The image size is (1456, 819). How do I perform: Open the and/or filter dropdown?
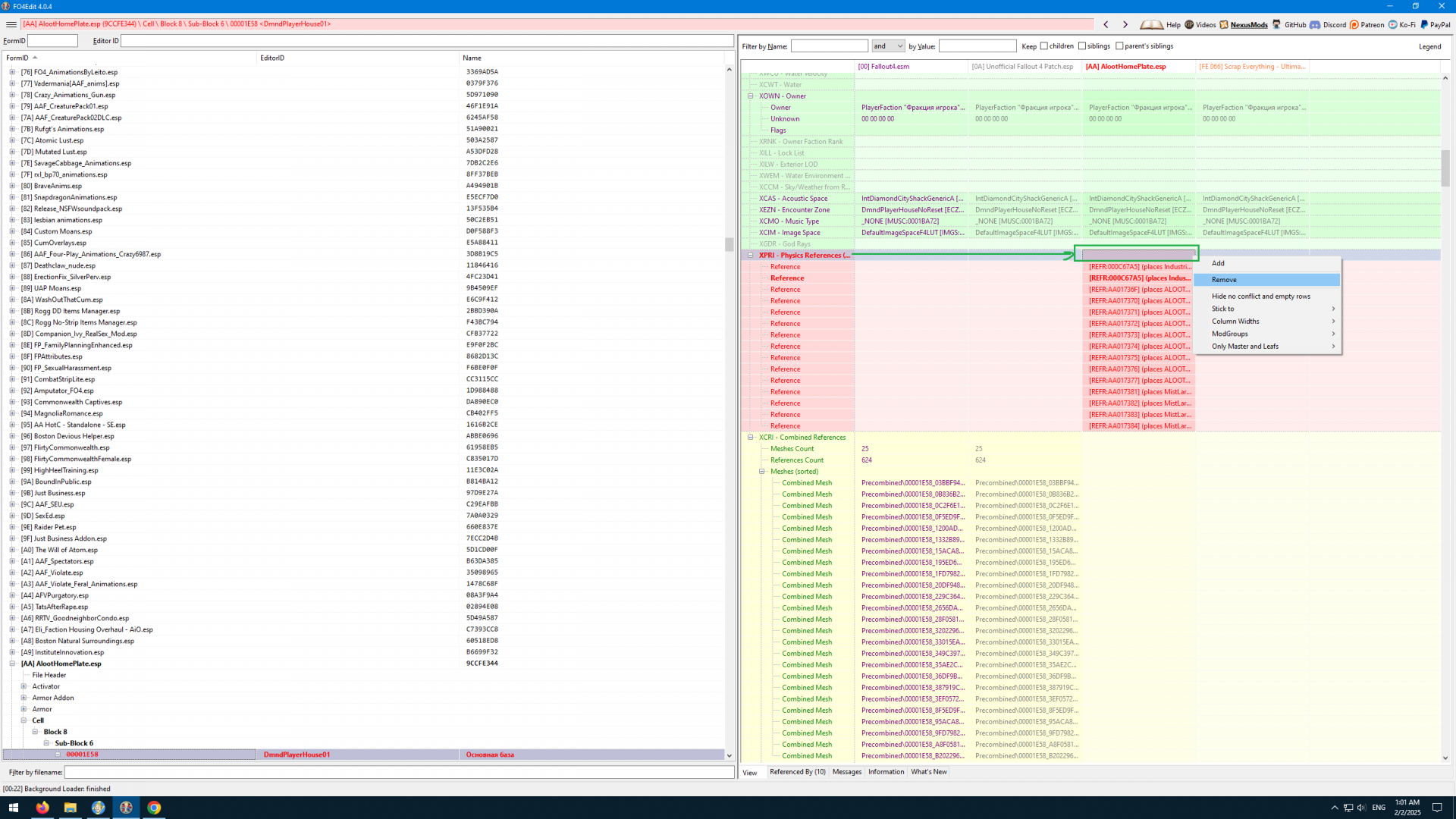point(888,46)
